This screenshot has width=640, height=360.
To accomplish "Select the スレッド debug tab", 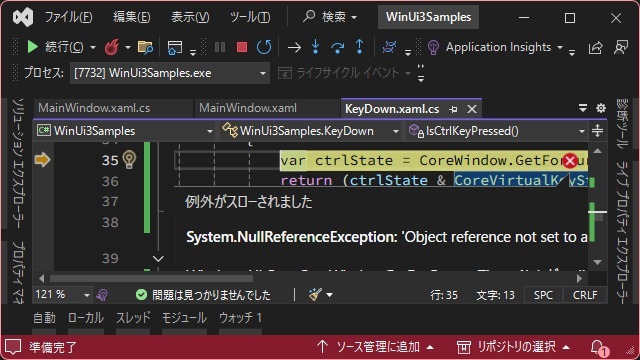I will [x=133, y=318].
